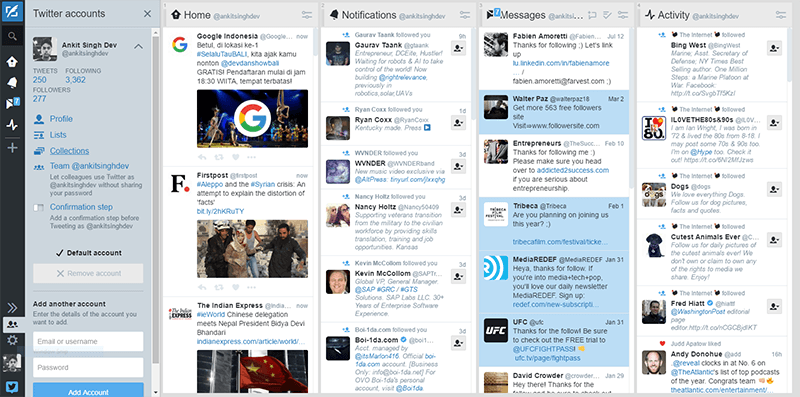Open follow menu for IL0VETHE80s&90s
This screenshot has height=397, width=800.
[x=774, y=122]
